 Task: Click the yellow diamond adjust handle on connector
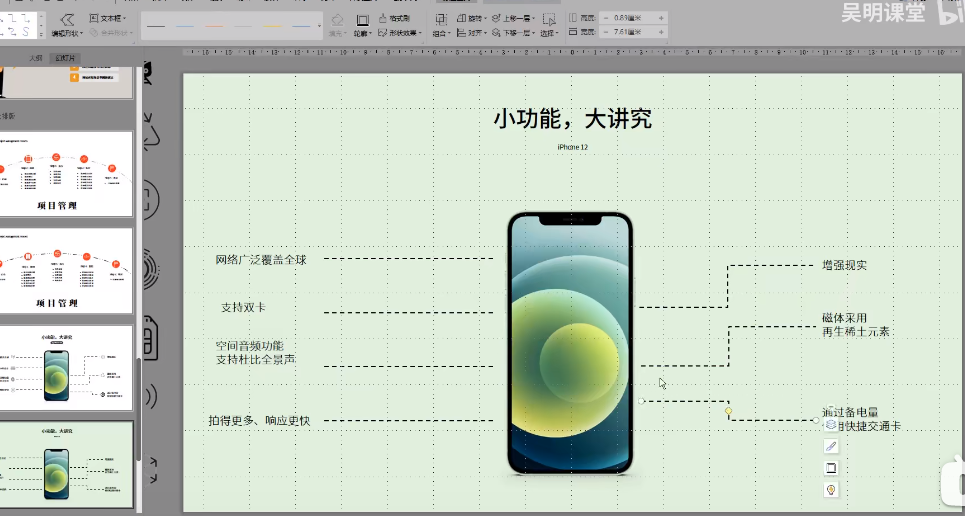tap(729, 411)
